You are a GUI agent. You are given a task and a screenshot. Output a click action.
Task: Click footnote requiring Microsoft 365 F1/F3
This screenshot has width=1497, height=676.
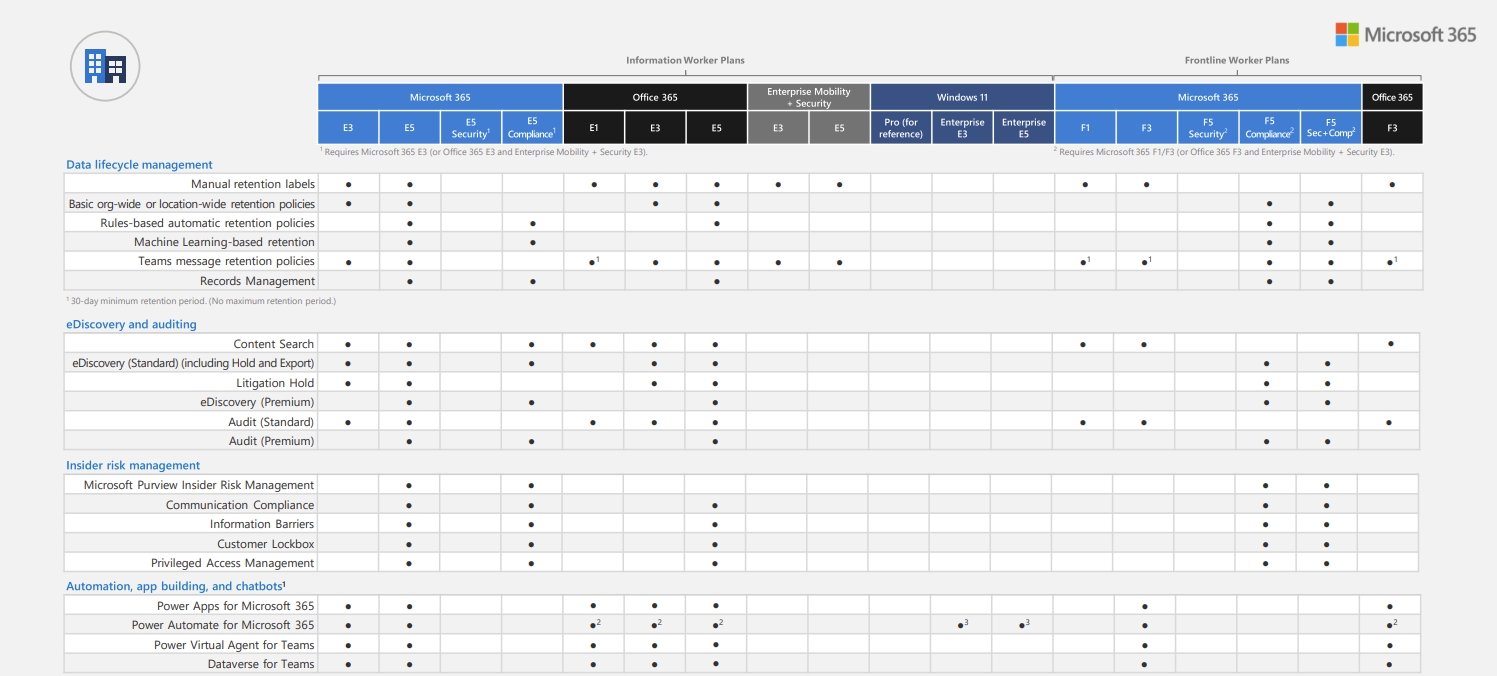[1223, 152]
